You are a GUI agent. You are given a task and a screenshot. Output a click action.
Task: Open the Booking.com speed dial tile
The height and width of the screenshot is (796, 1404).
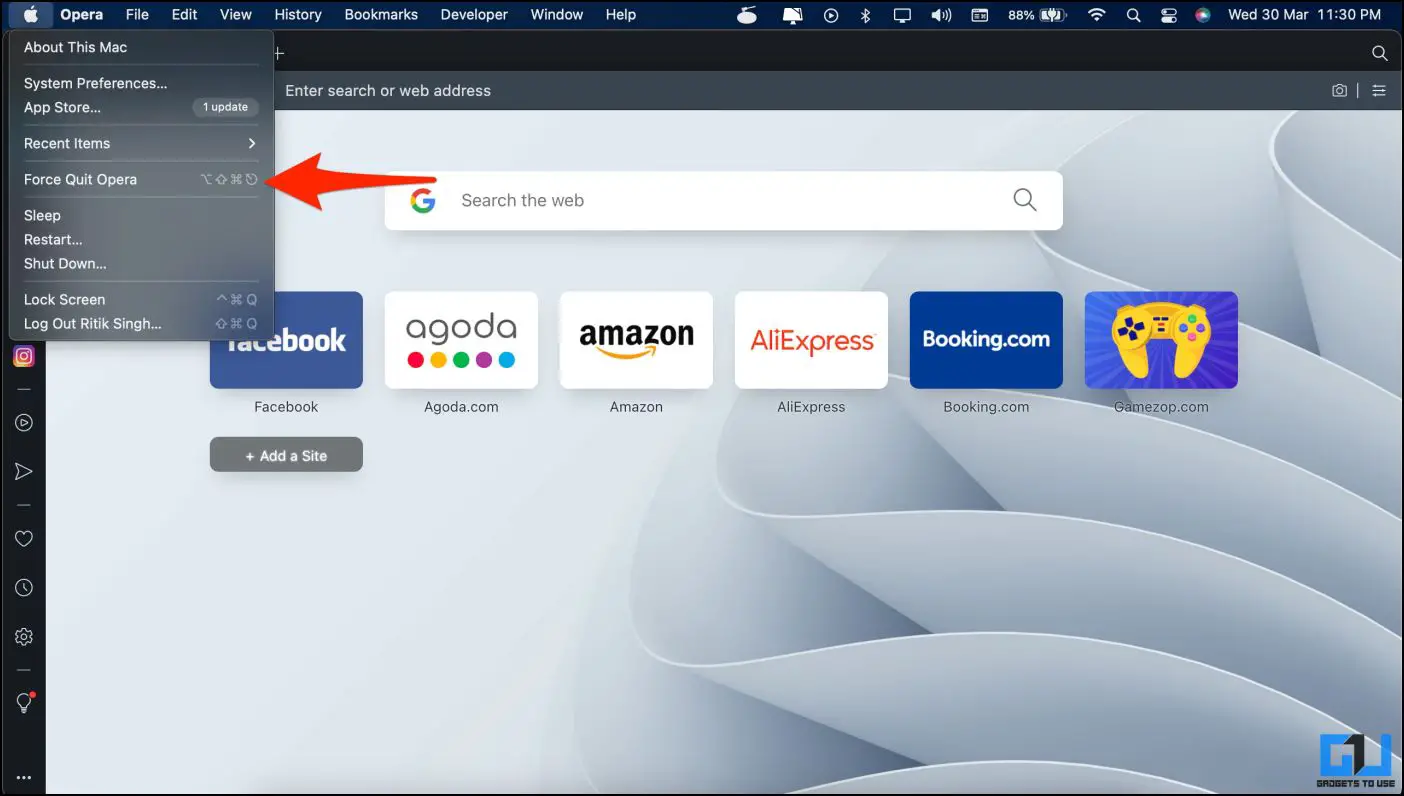(x=986, y=340)
